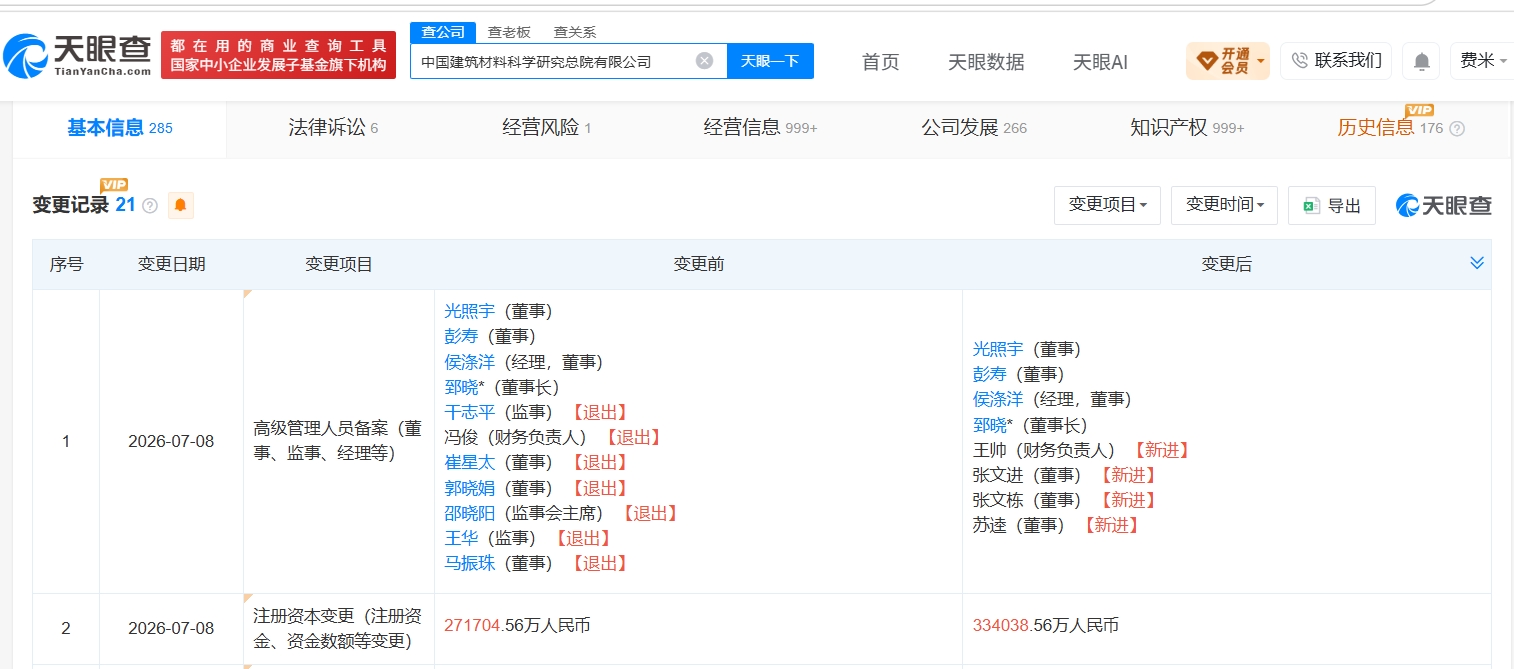Open the 变更时间 dropdown filter

1225,205
